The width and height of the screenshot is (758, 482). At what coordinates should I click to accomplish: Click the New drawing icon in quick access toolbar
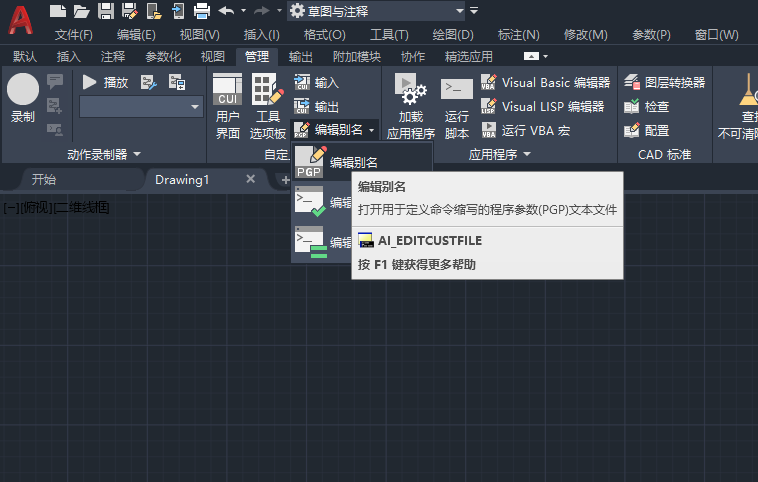click(x=58, y=11)
